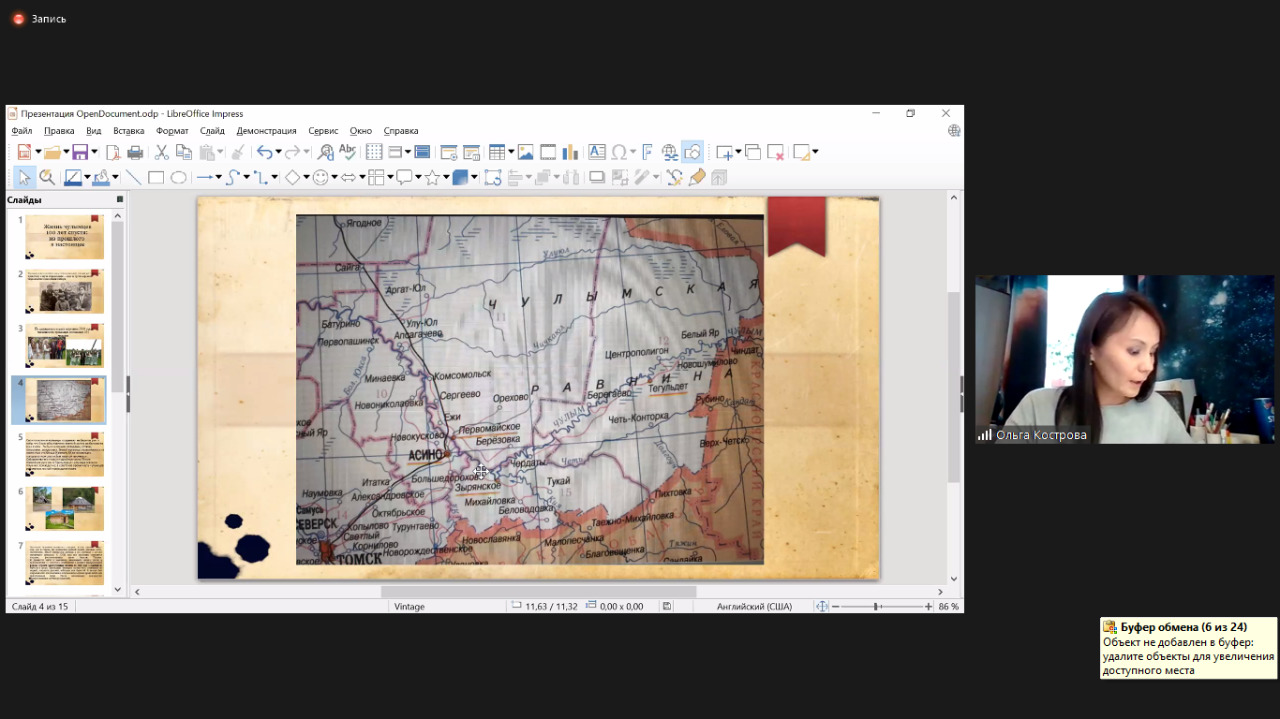Click the Запись recording indicator
The height and width of the screenshot is (719, 1280).
(x=39, y=19)
